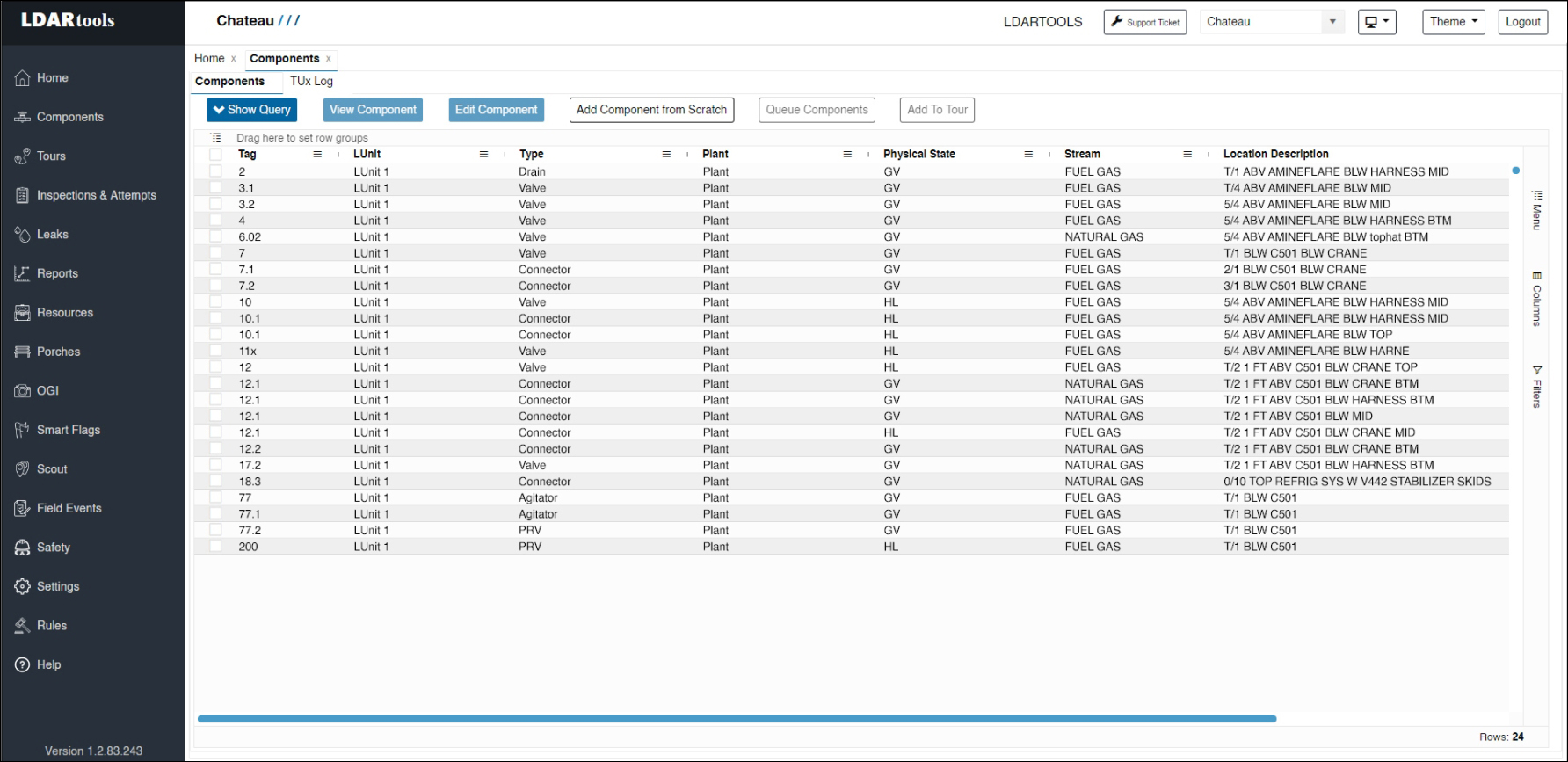Open Smart Flags from the sidebar icon
1568x762 pixels.
point(23,430)
